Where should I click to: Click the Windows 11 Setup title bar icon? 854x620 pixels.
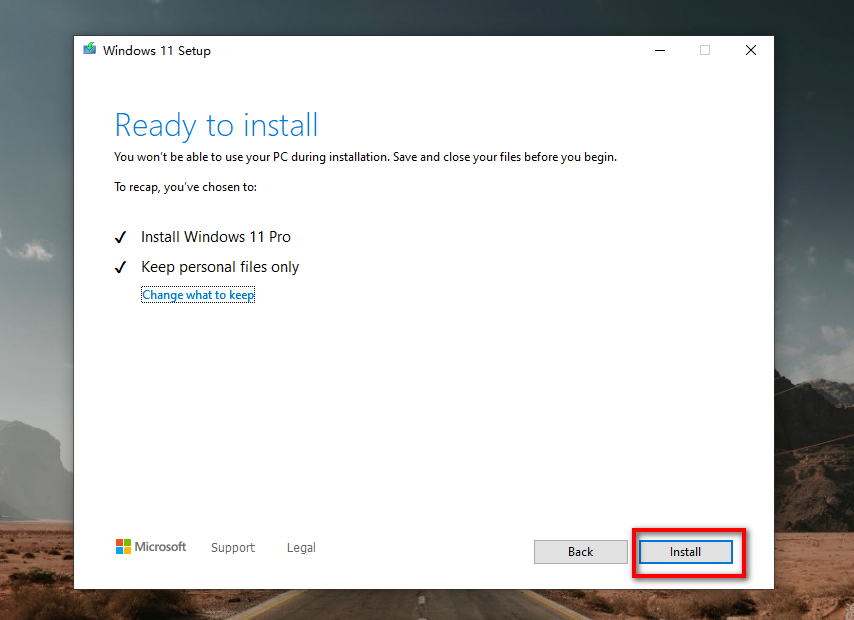click(x=90, y=50)
